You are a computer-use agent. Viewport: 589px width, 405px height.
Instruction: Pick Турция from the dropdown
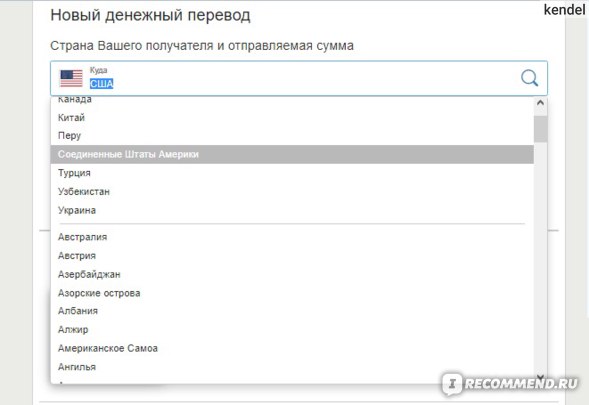point(292,173)
